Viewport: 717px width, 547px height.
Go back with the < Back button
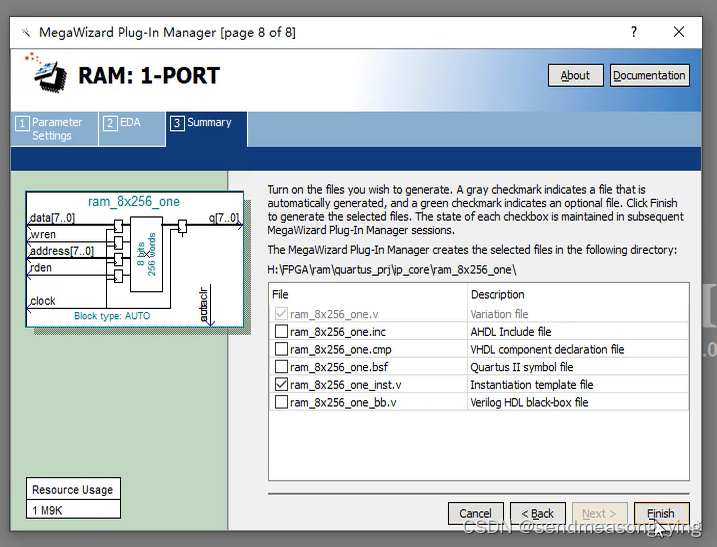click(538, 514)
